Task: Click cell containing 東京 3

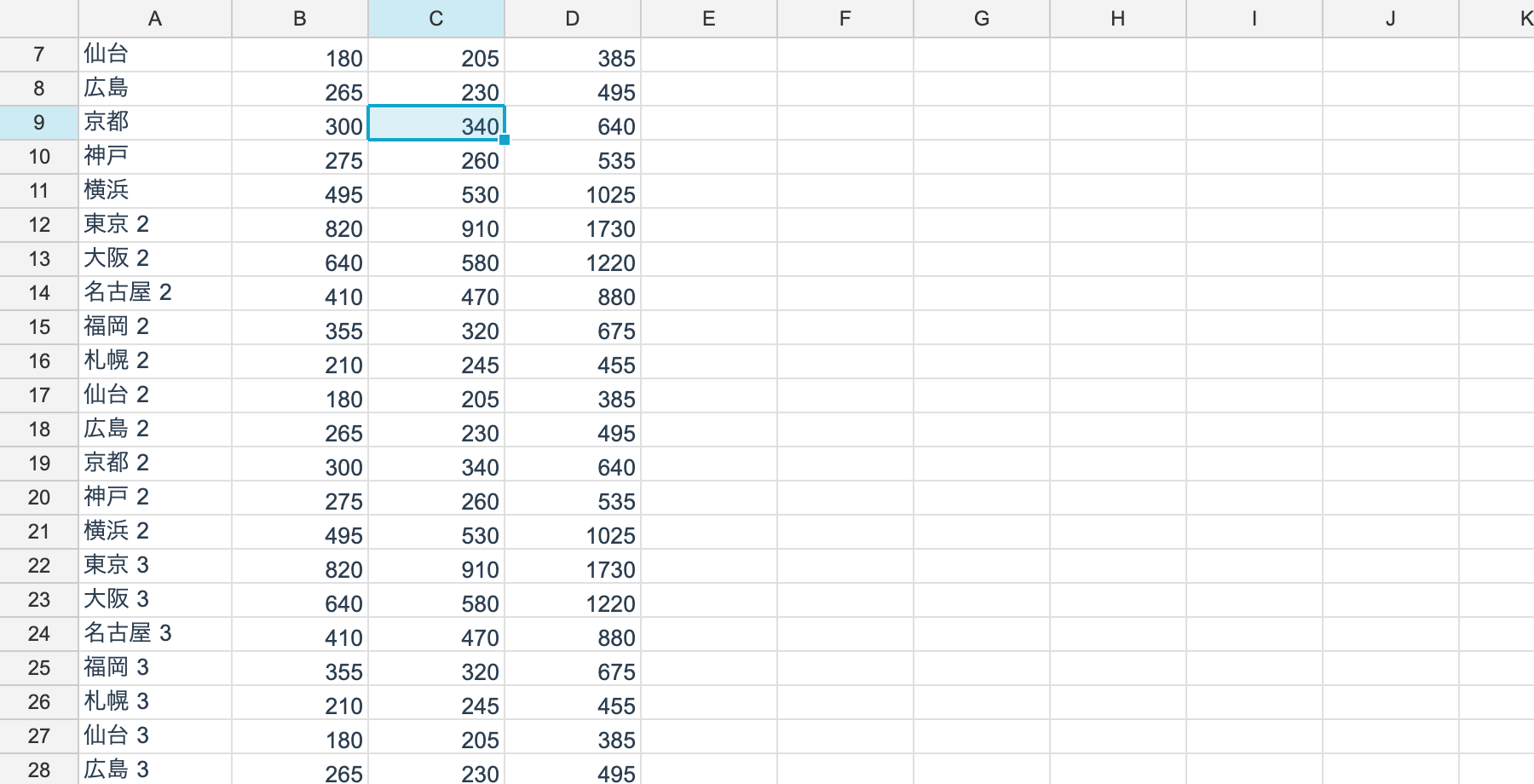Action: (155, 566)
